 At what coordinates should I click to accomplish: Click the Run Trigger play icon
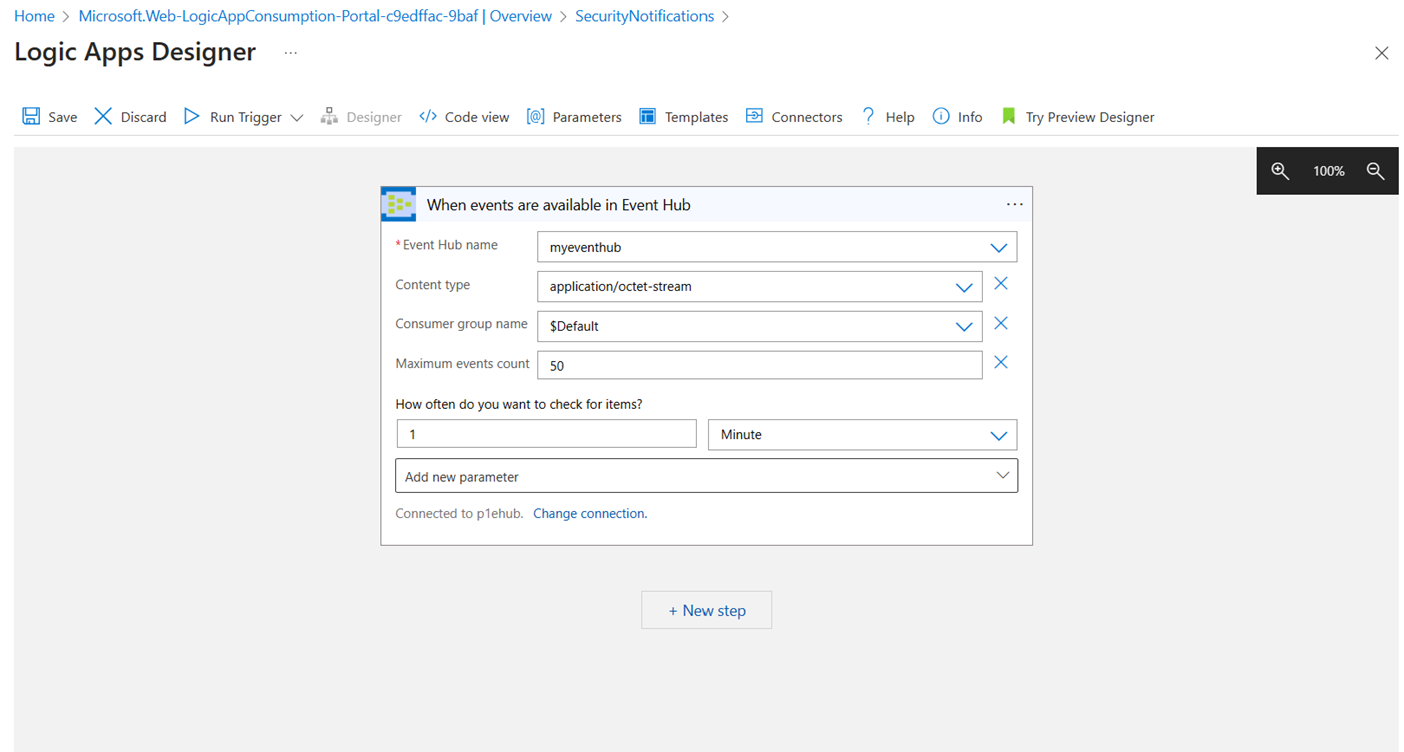(192, 117)
